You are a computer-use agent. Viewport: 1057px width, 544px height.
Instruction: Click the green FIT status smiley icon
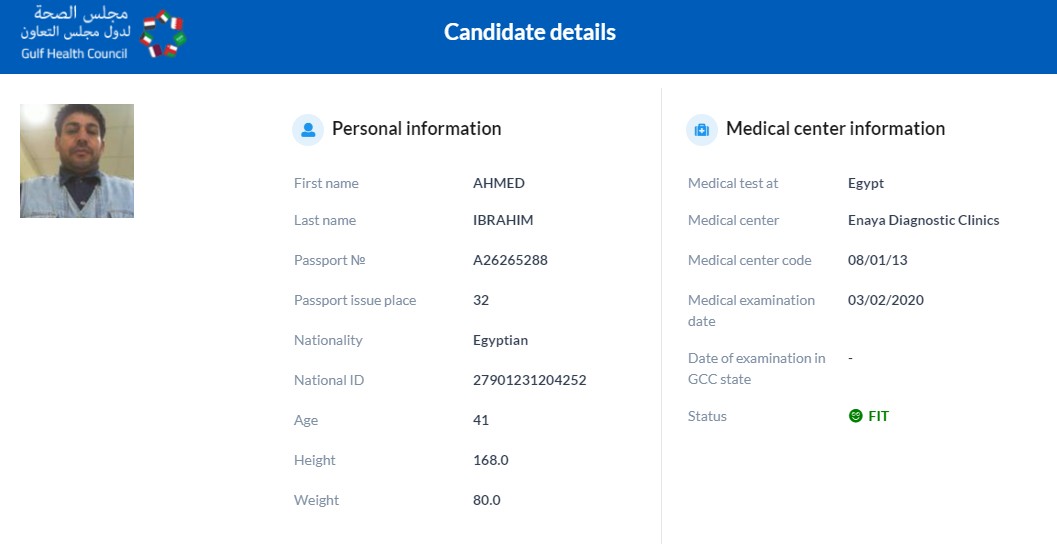[855, 416]
